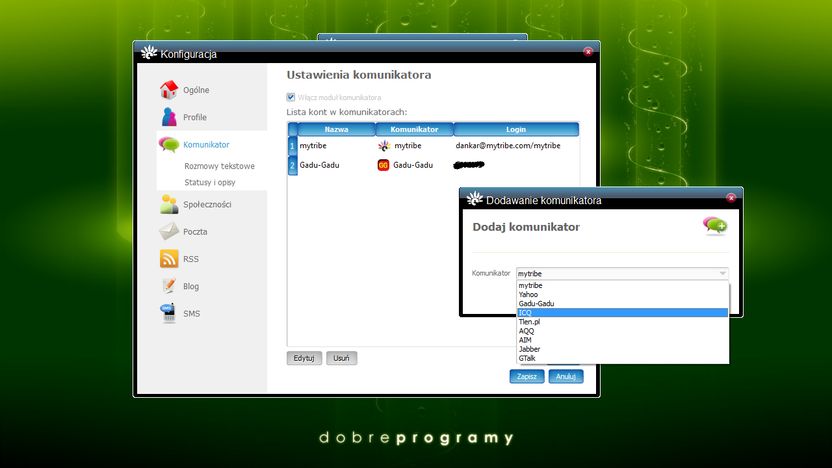Open the RSS settings section
This screenshot has height=468, width=832.
tap(191, 259)
